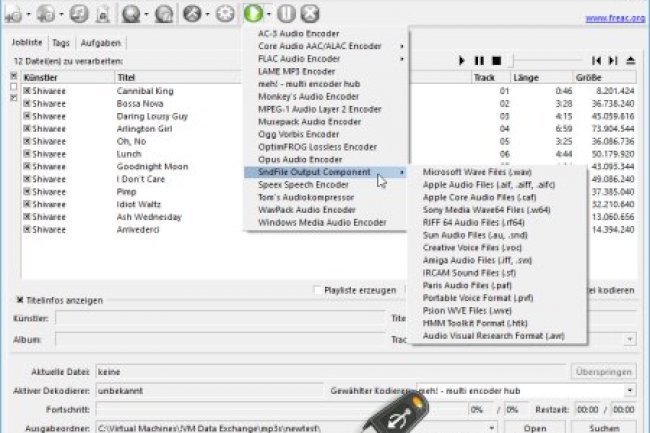Image resolution: width=650 pixels, height=433 pixels.
Task: Click the Open button for output folder
Action: [535, 427]
